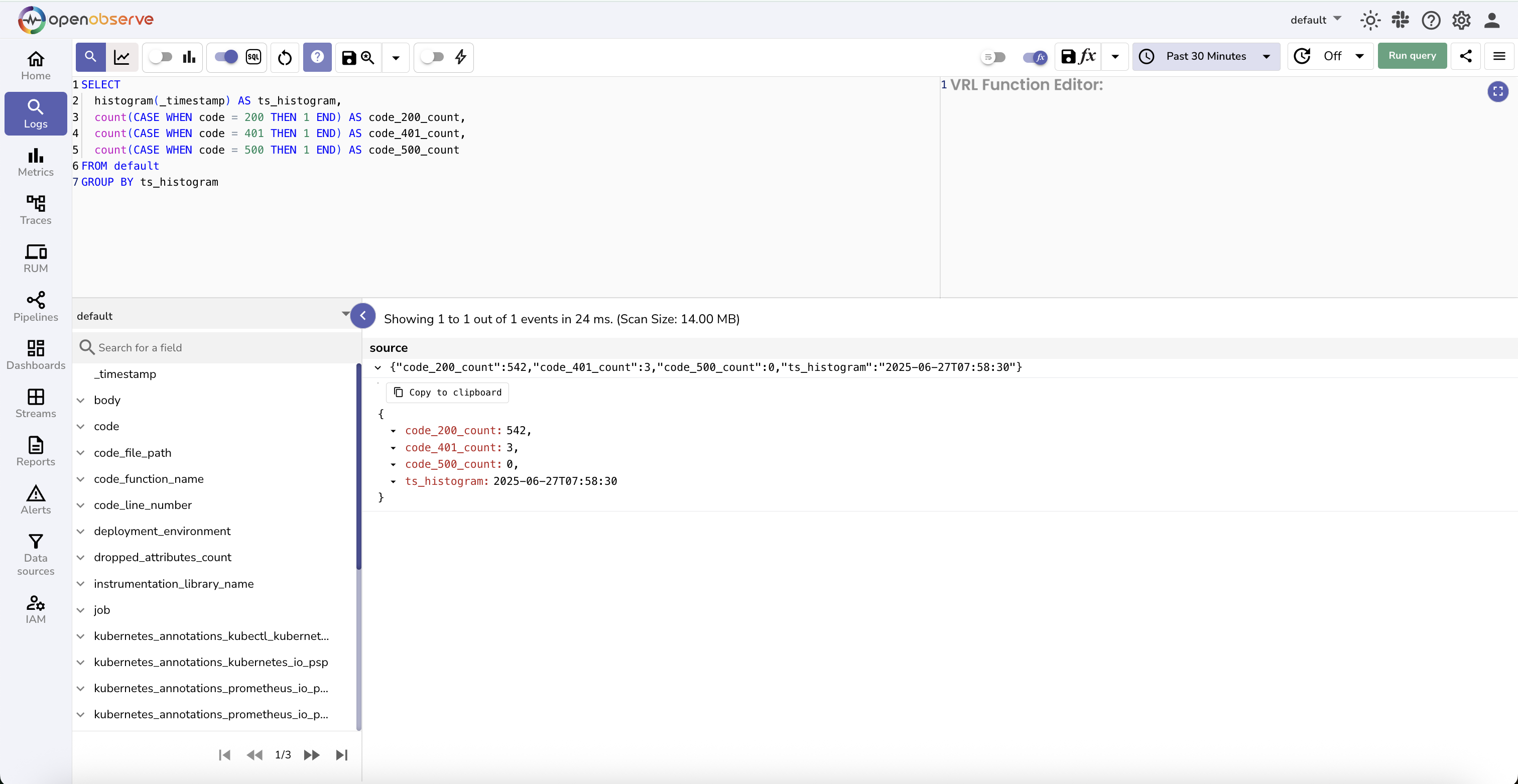Enable the histogram toggle
1518x784 pixels.
tap(160, 57)
